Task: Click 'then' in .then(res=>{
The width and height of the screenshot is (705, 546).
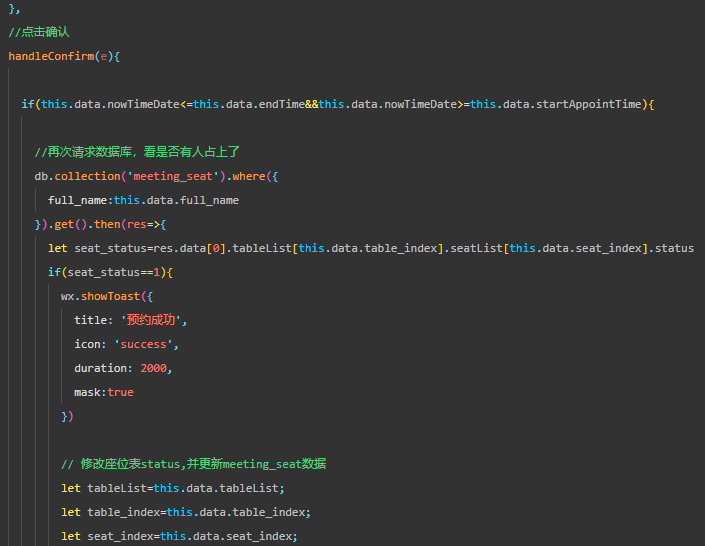Action: pos(107,224)
